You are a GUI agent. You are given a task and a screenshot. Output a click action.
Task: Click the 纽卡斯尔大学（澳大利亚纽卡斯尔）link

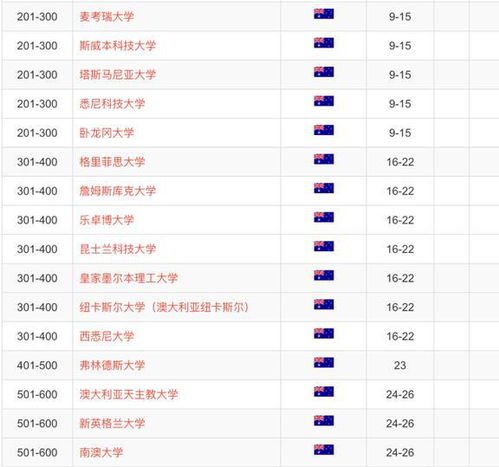click(x=164, y=307)
